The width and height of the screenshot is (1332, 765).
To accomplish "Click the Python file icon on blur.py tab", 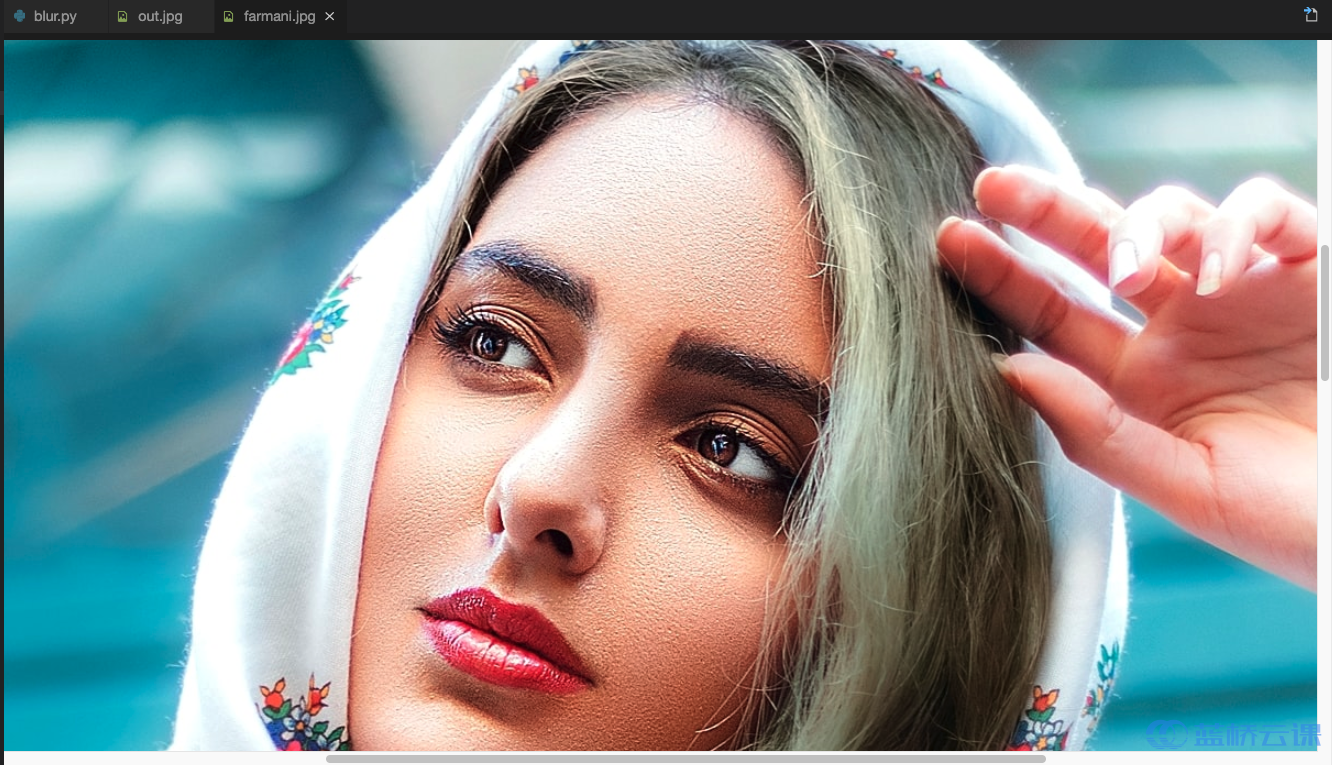I will click(x=19, y=16).
